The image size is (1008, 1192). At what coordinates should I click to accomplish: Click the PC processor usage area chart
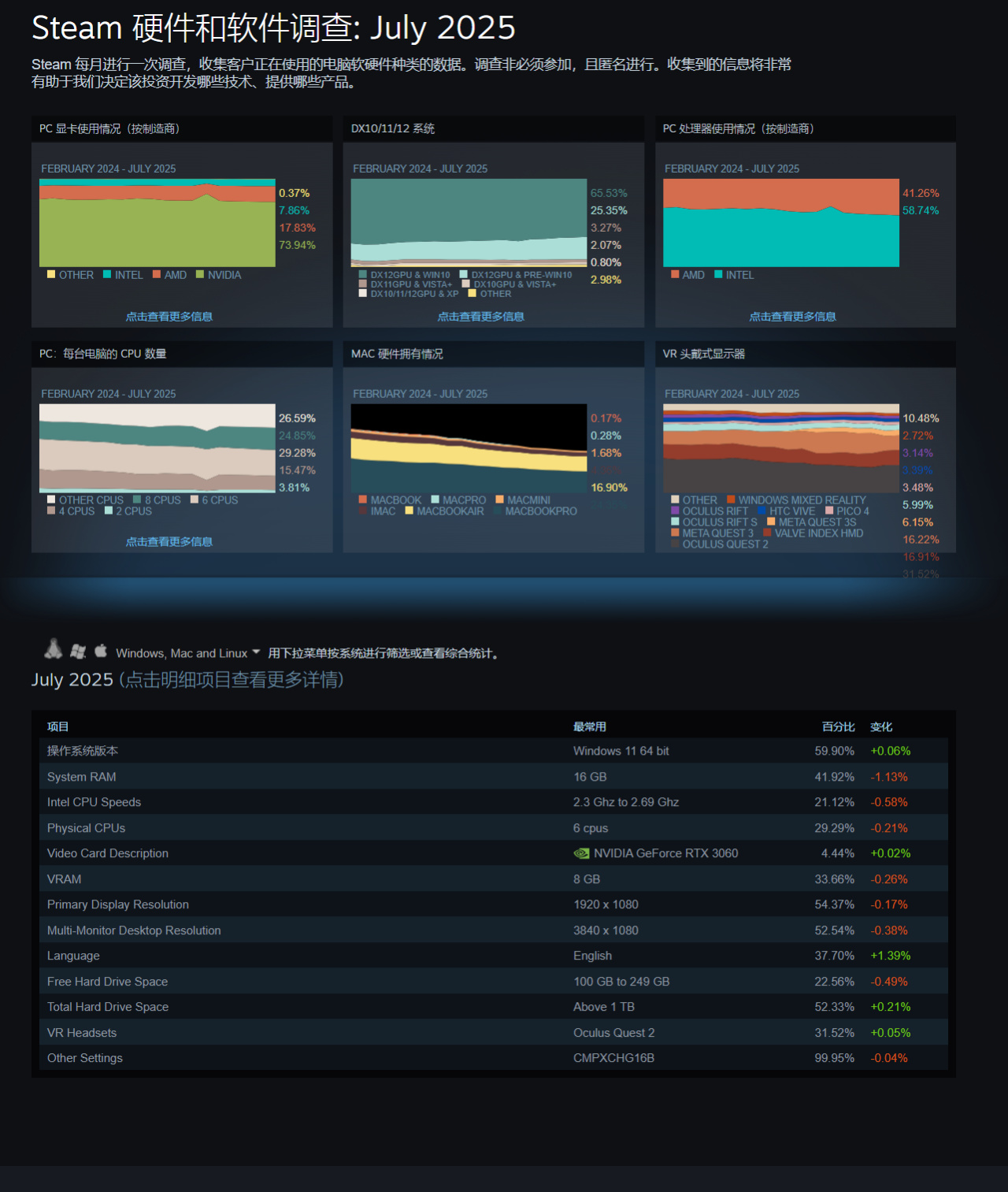pyautogui.click(x=781, y=223)
